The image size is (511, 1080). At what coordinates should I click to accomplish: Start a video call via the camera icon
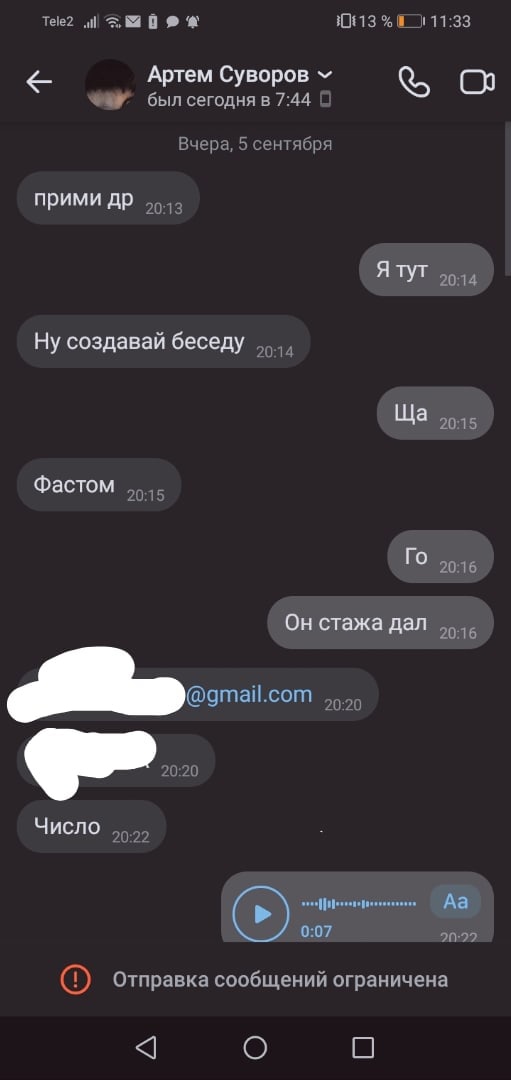477,83
